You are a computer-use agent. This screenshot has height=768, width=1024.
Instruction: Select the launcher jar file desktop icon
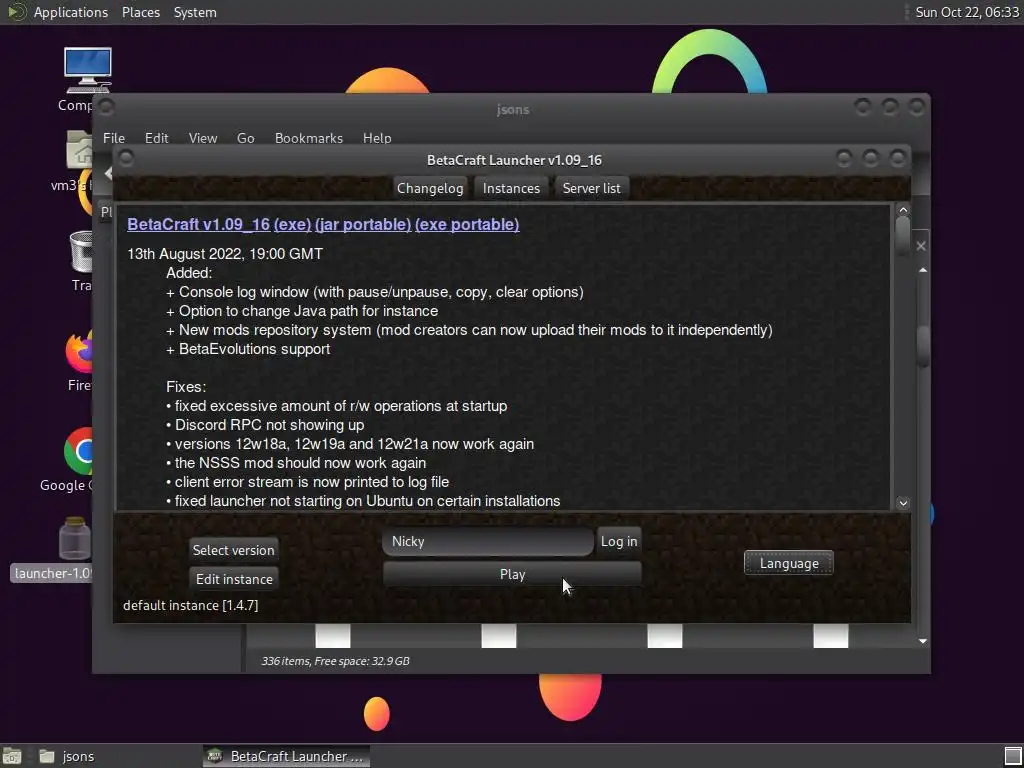74,538
